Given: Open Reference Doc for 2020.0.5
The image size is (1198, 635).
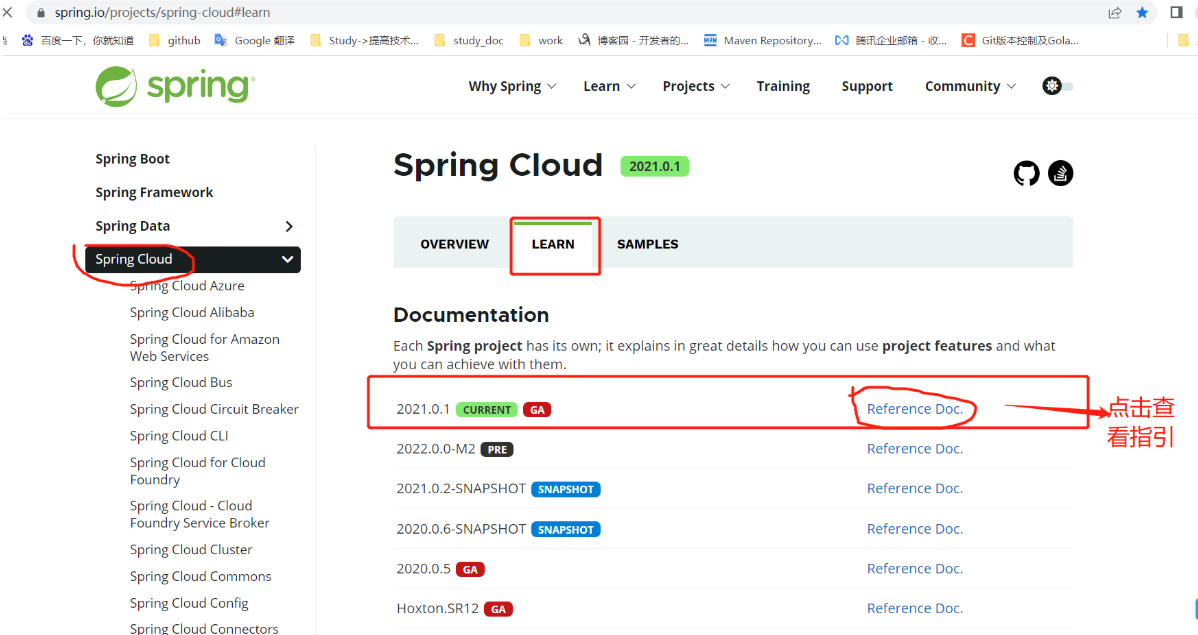Looking at the screenshot, I should (x=915, y=569).
